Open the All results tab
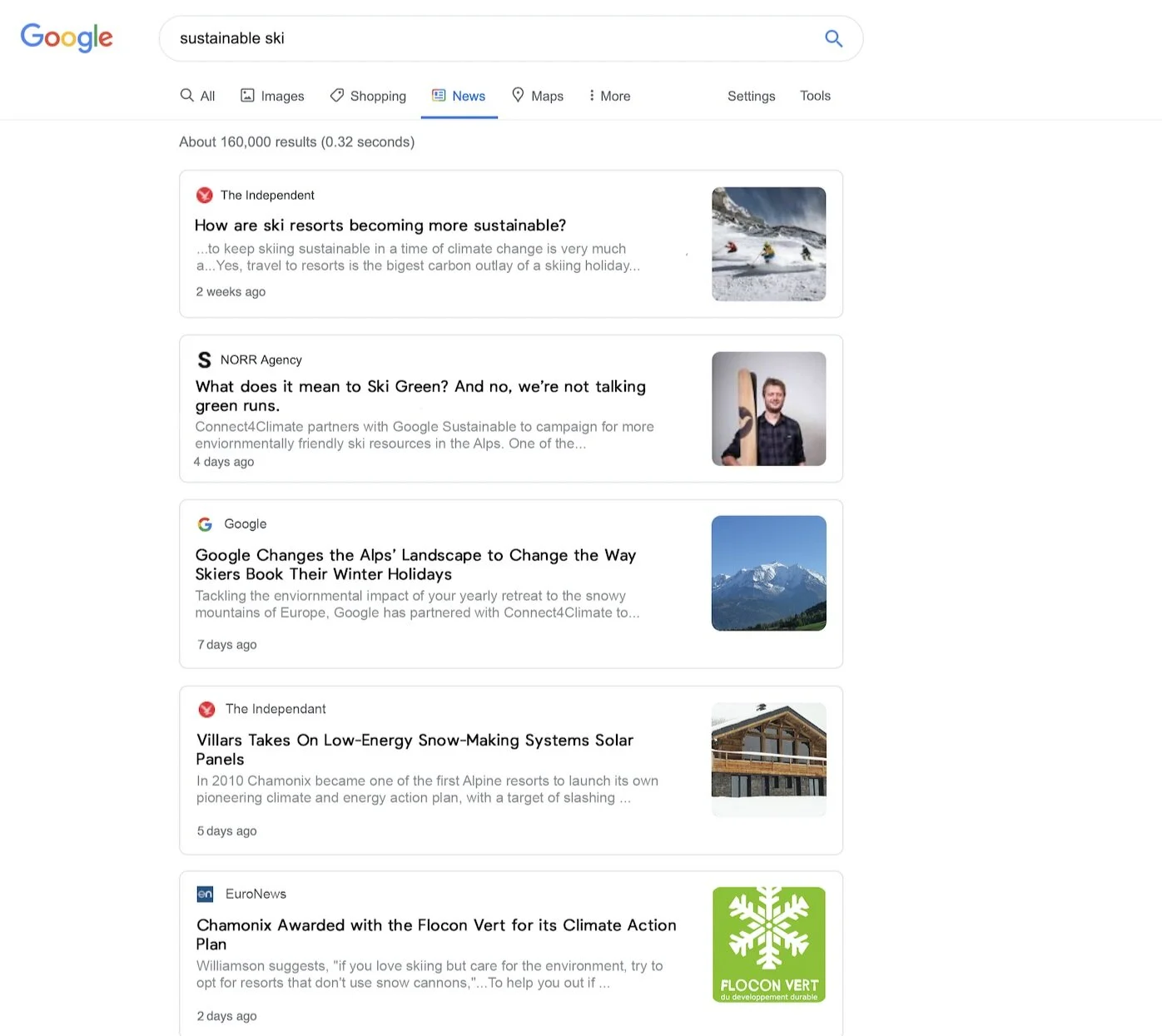 click(197, 96)
